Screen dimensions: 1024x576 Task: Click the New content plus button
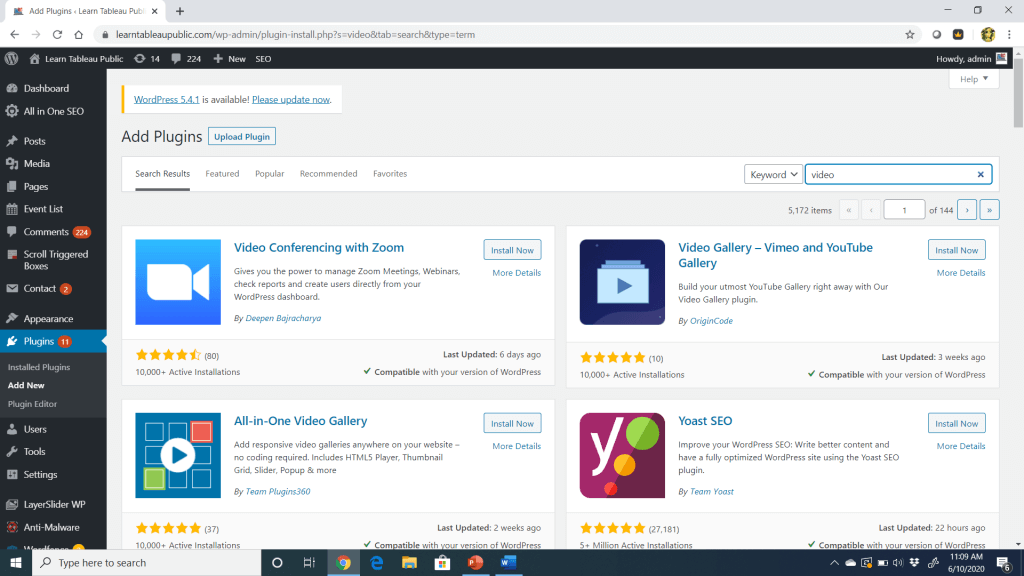click(x=229, y=59)
